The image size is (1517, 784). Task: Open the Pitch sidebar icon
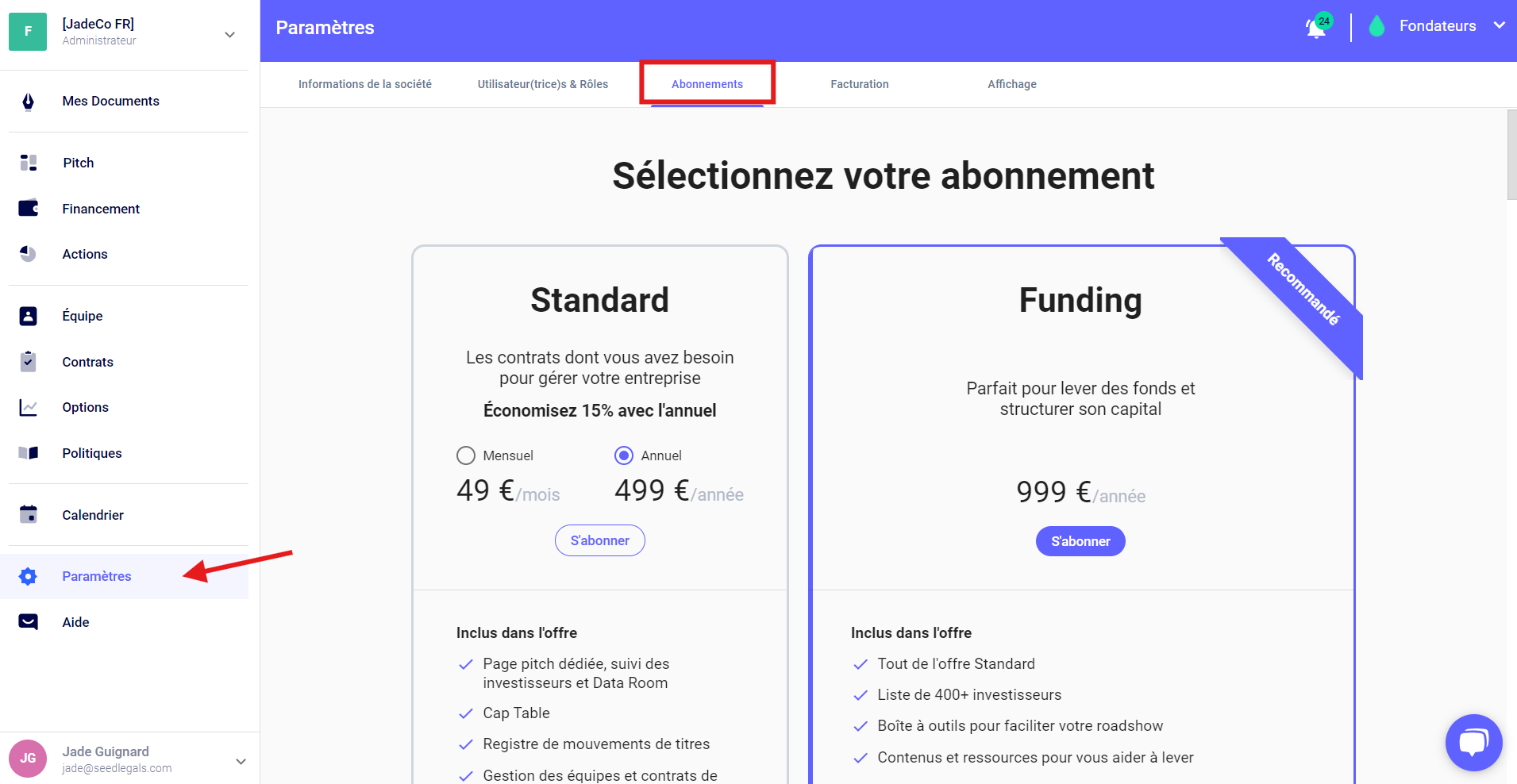(x=29, y=163)
